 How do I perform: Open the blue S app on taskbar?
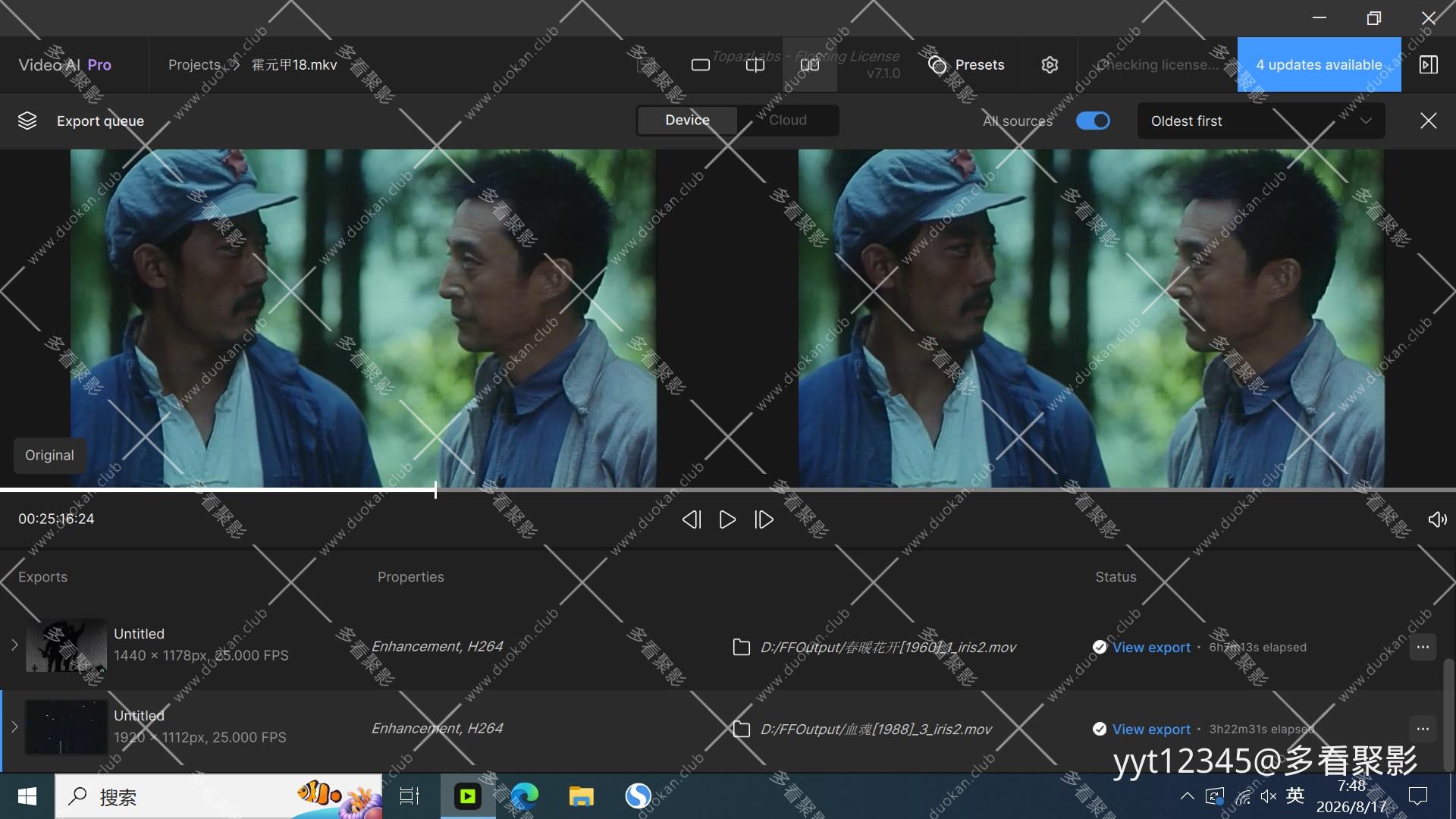click(x=638, y=796)
